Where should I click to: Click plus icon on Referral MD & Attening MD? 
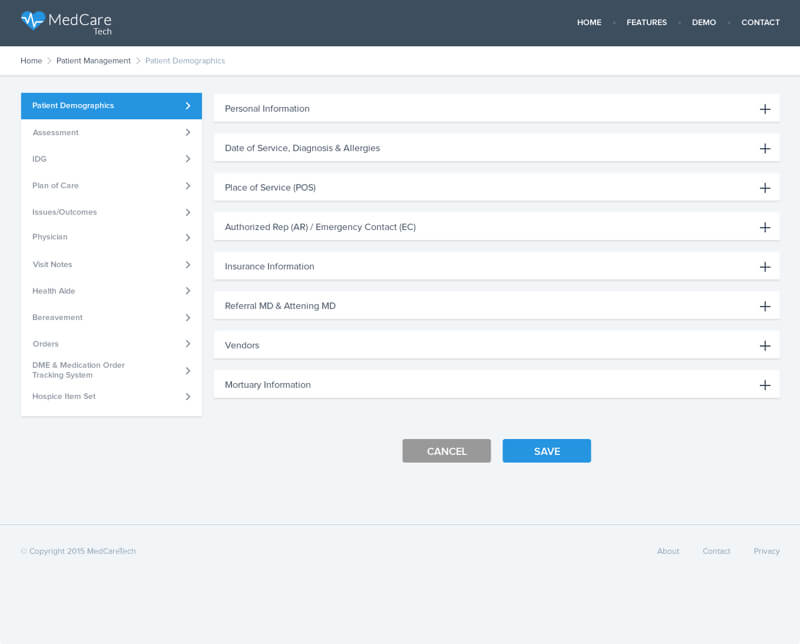point(765,306)
